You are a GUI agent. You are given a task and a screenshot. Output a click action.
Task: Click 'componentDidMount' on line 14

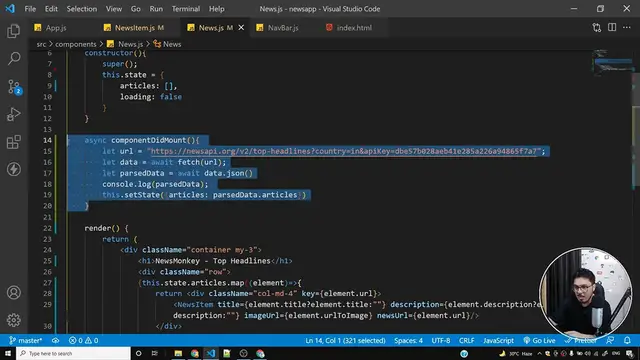pyautogui.click(x=149, y=140)
